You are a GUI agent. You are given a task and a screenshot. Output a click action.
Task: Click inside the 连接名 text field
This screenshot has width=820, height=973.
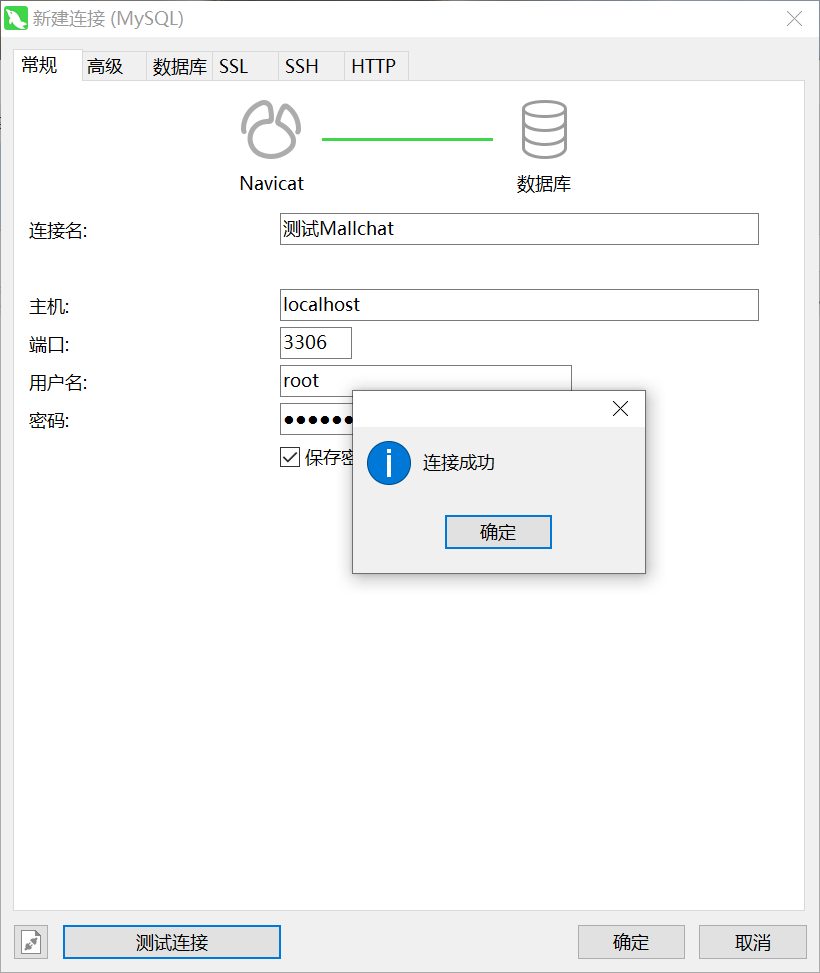[518, 229]
